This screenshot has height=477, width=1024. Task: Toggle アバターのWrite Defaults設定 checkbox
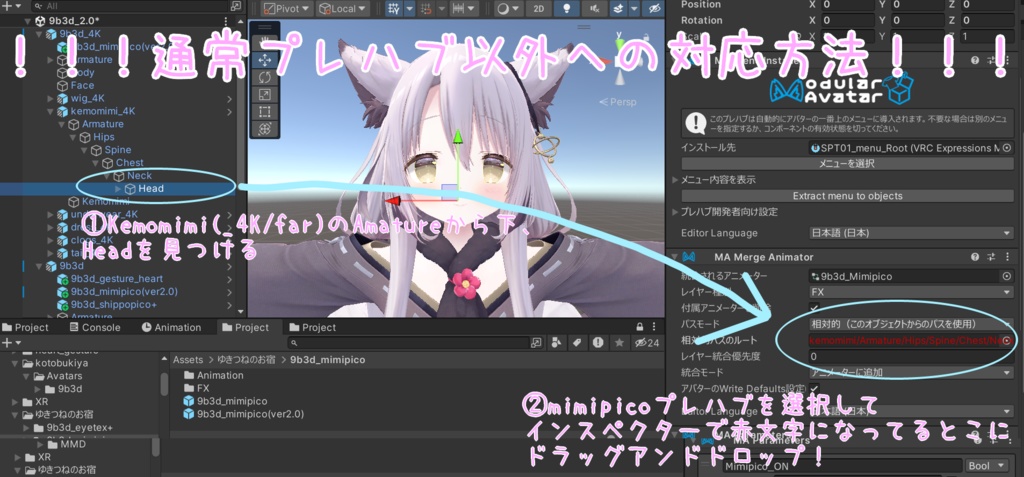[x=814, y=388]
